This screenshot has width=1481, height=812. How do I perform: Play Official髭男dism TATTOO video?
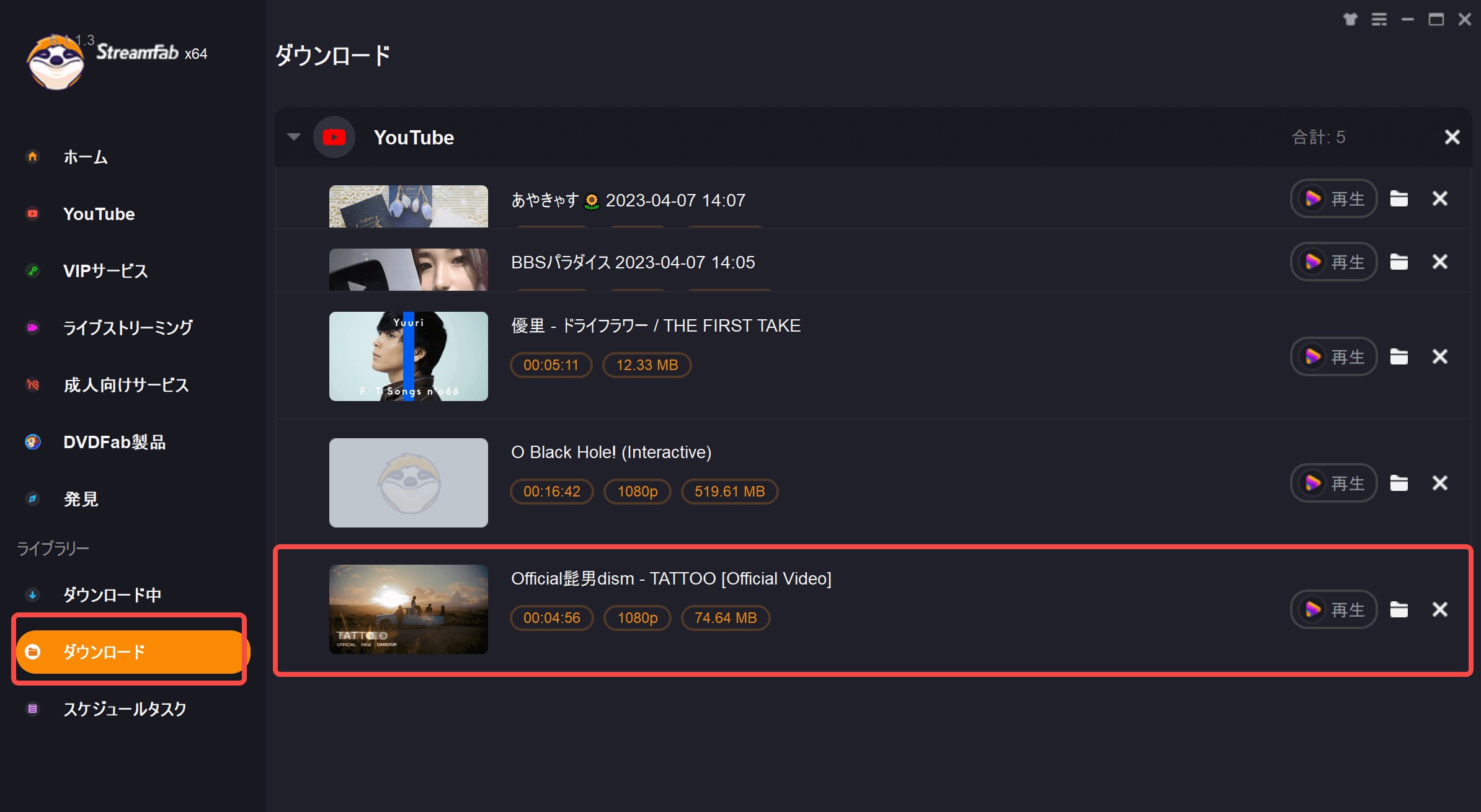pyautogui.click(x=1334, y=609)
